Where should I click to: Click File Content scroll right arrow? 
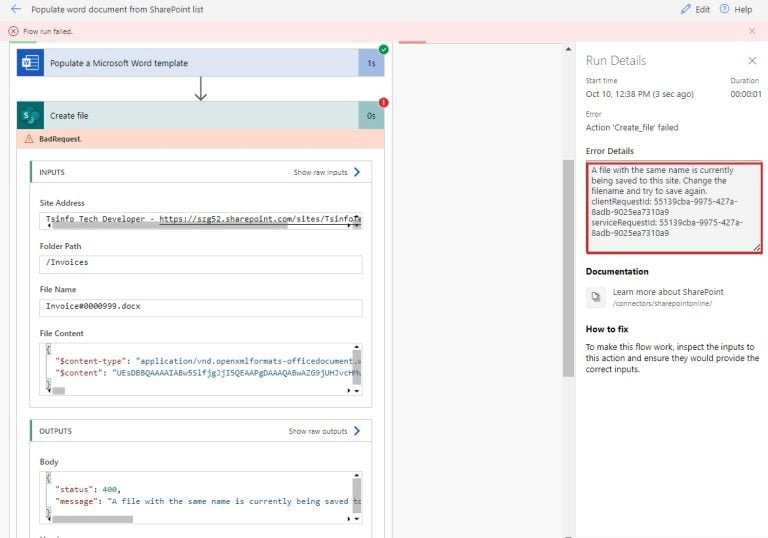349,391
